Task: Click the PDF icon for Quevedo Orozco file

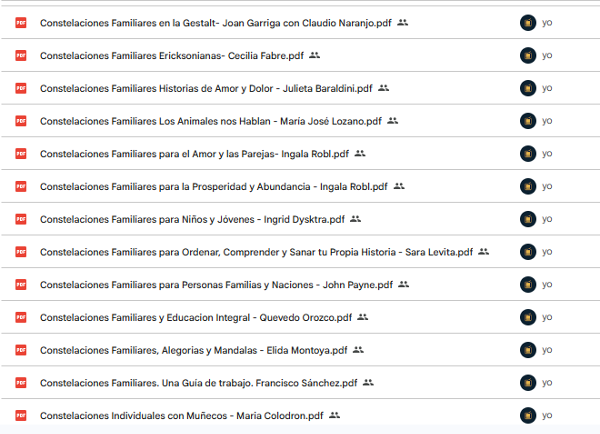Action: pos(21,317)
